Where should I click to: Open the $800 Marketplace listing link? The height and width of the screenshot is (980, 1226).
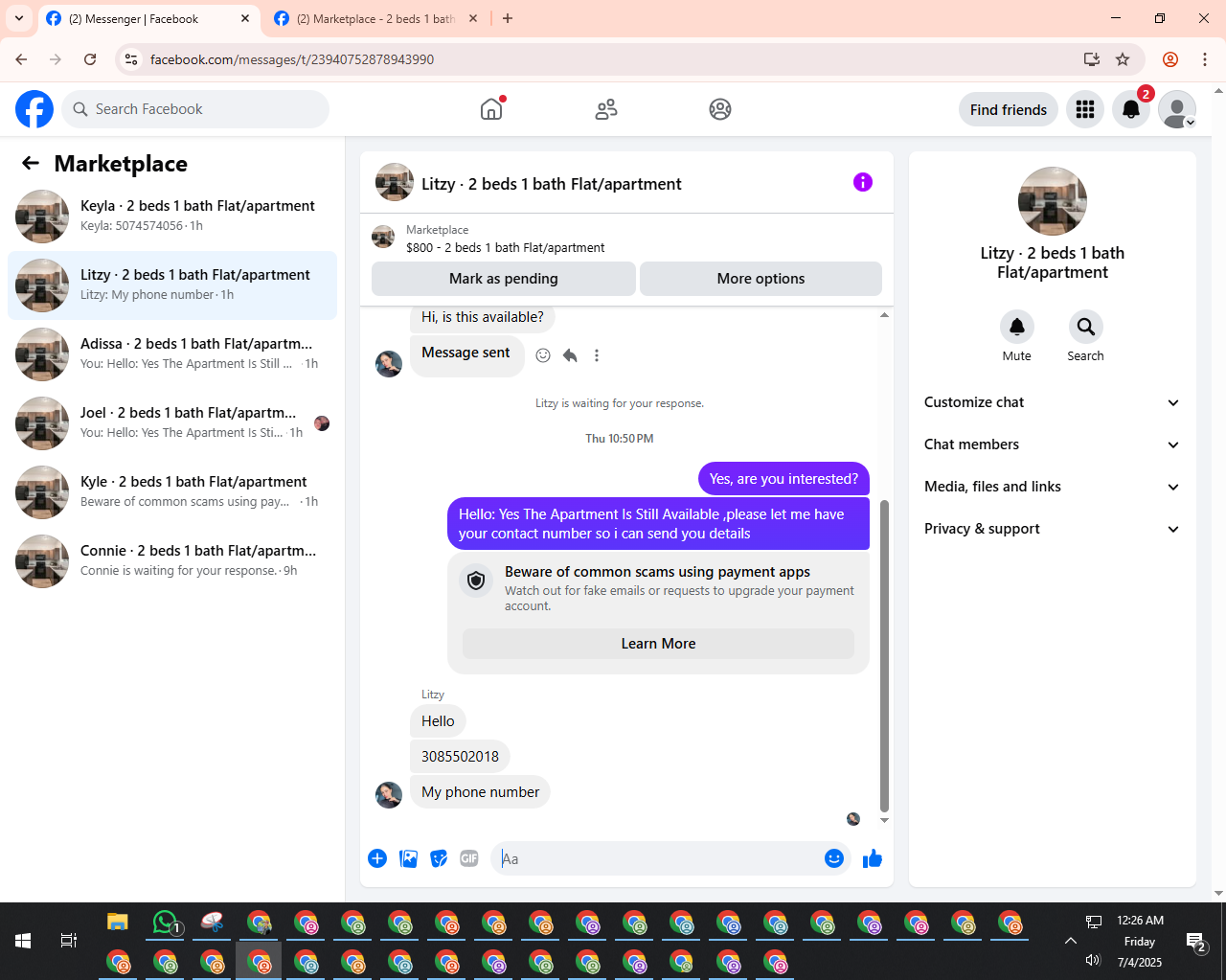pyautogui.click(x=505, y=247)
